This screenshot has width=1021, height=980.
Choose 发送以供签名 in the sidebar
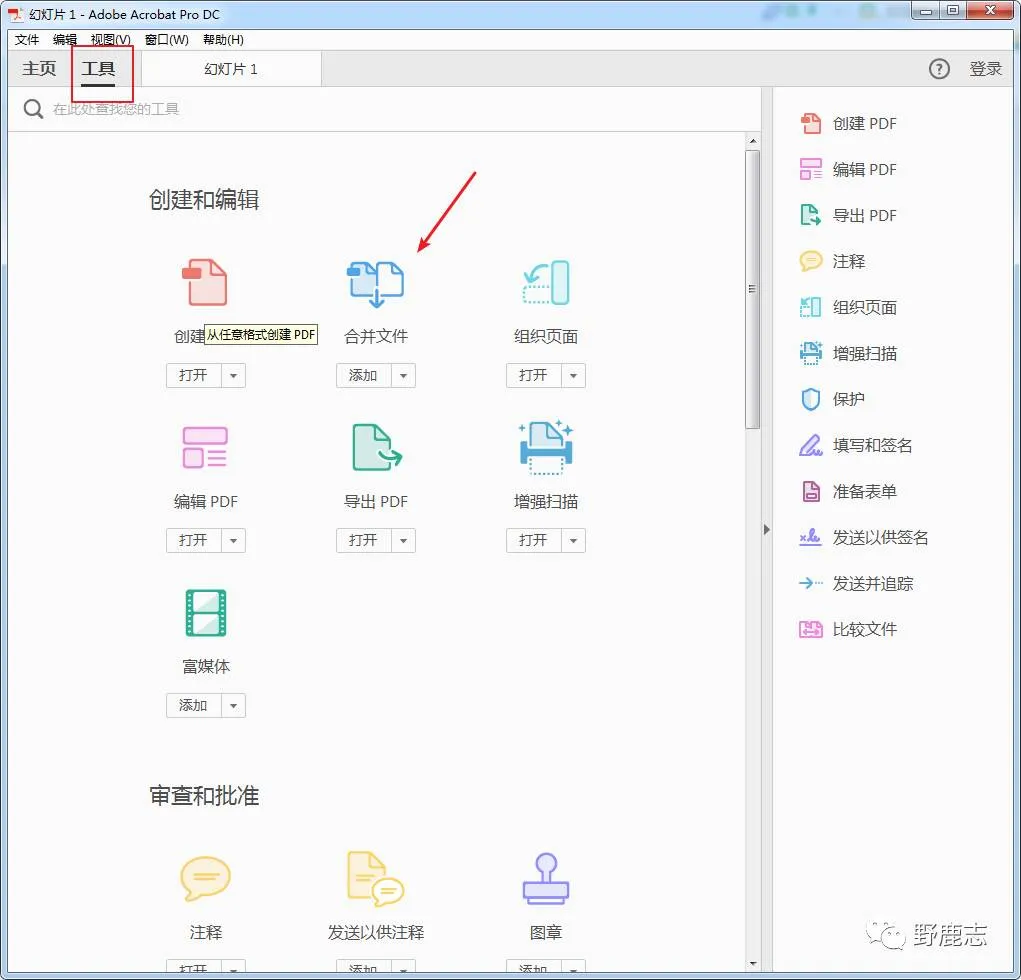tap(863, 537)
